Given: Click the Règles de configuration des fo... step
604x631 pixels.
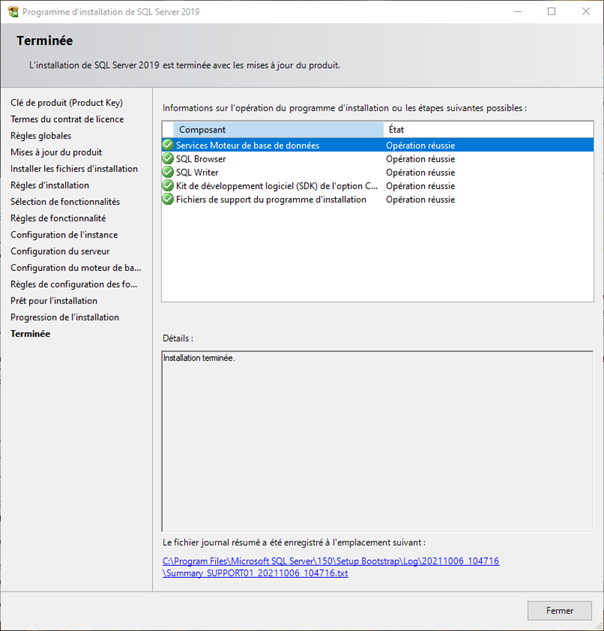Looking at the screenshot, I should click(x=74, y=284).
